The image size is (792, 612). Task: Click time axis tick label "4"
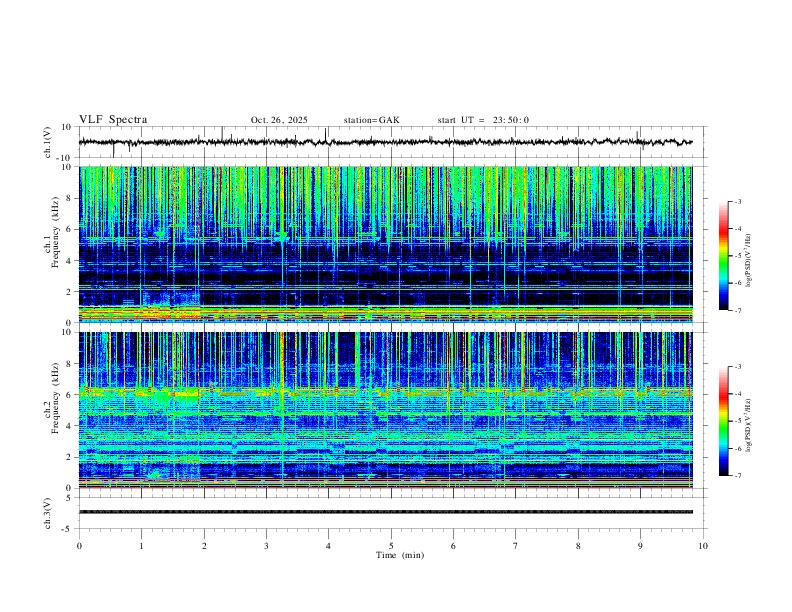(x=328, y=546)
